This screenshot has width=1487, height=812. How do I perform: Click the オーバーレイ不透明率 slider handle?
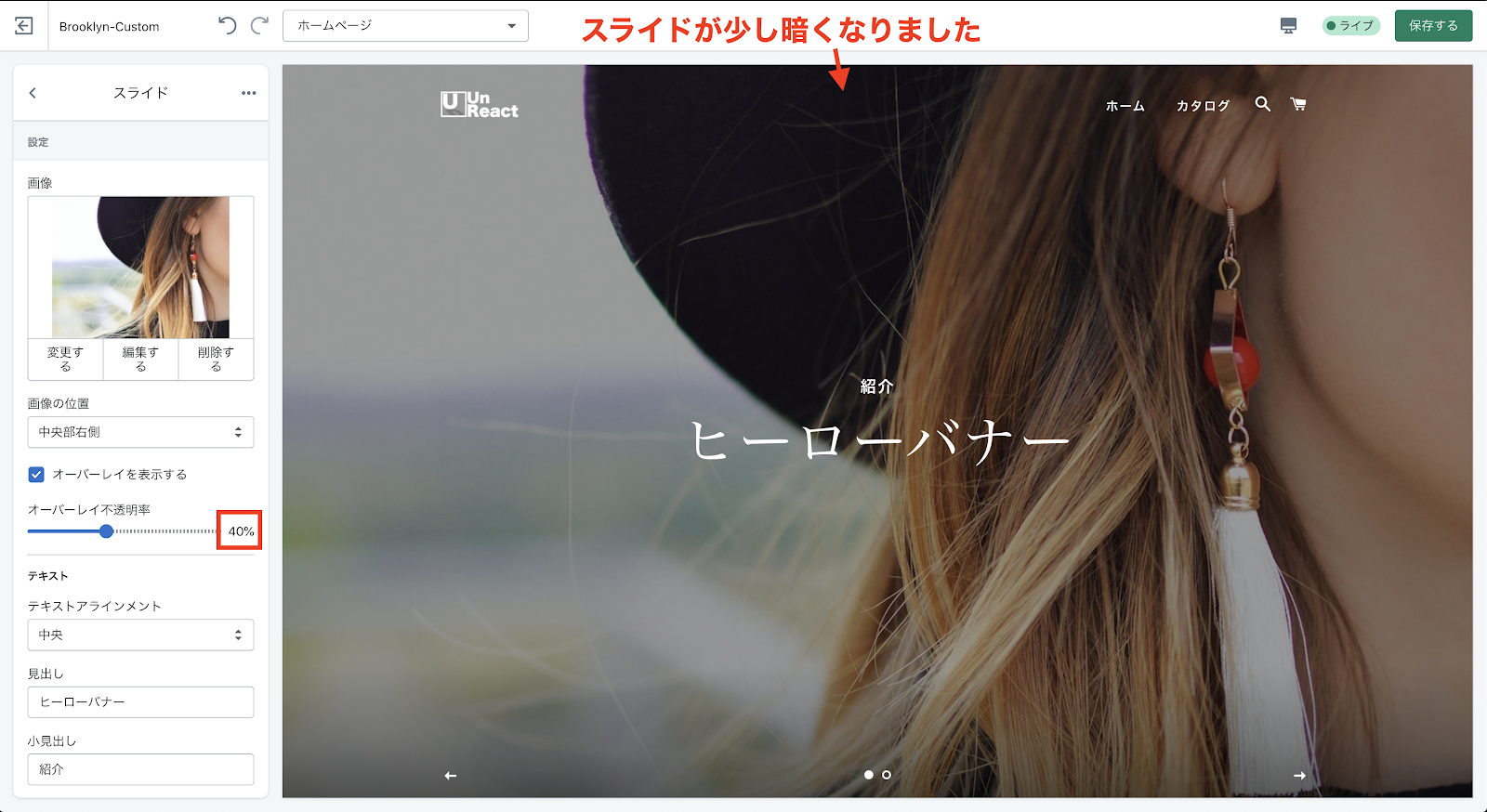[x=107, y=531]
